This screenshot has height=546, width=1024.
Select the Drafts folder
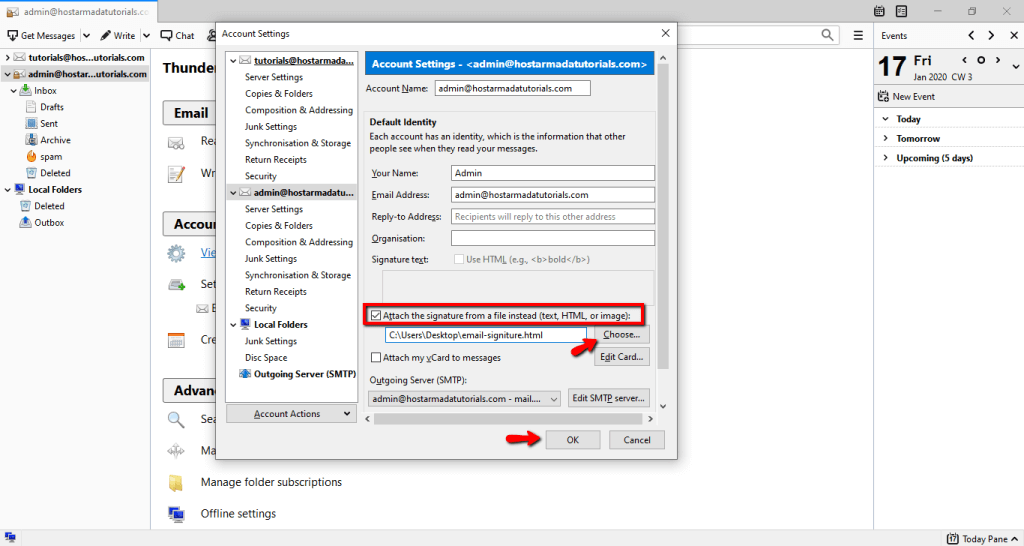point(52,106)
